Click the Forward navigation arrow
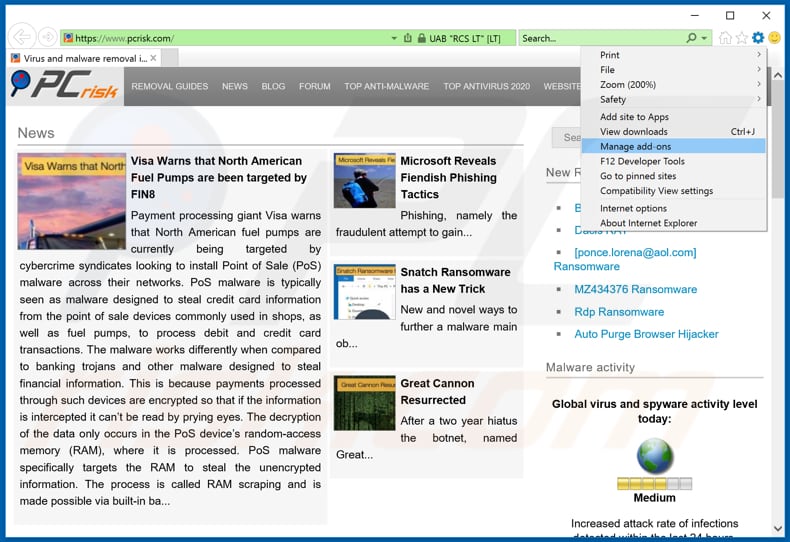 [x=47, y=38]
